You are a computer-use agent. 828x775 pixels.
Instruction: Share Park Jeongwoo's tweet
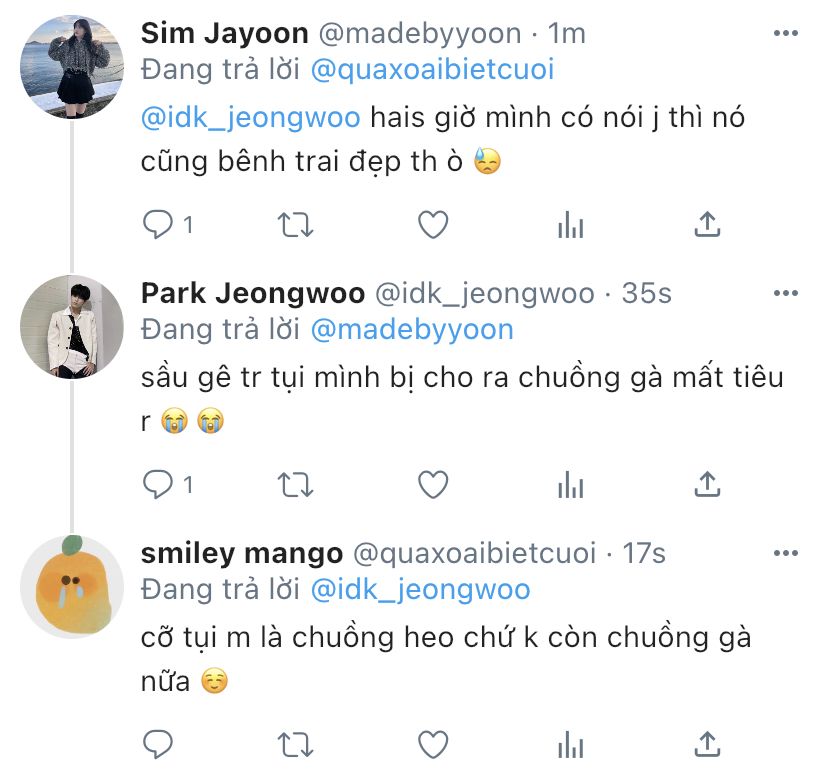click(707, 485)
